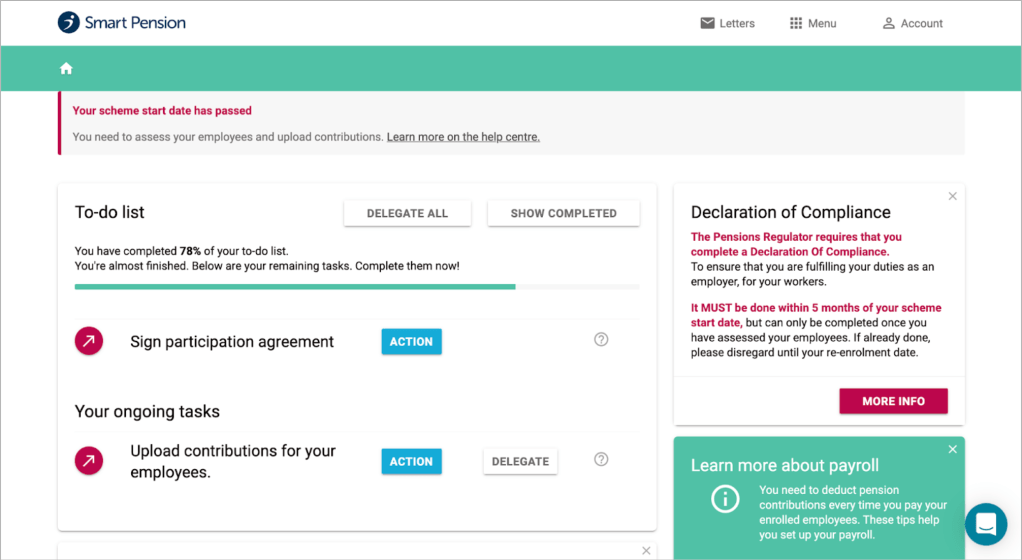Open the Menu grid in header
1022x560 pixels.
(812, 23)
